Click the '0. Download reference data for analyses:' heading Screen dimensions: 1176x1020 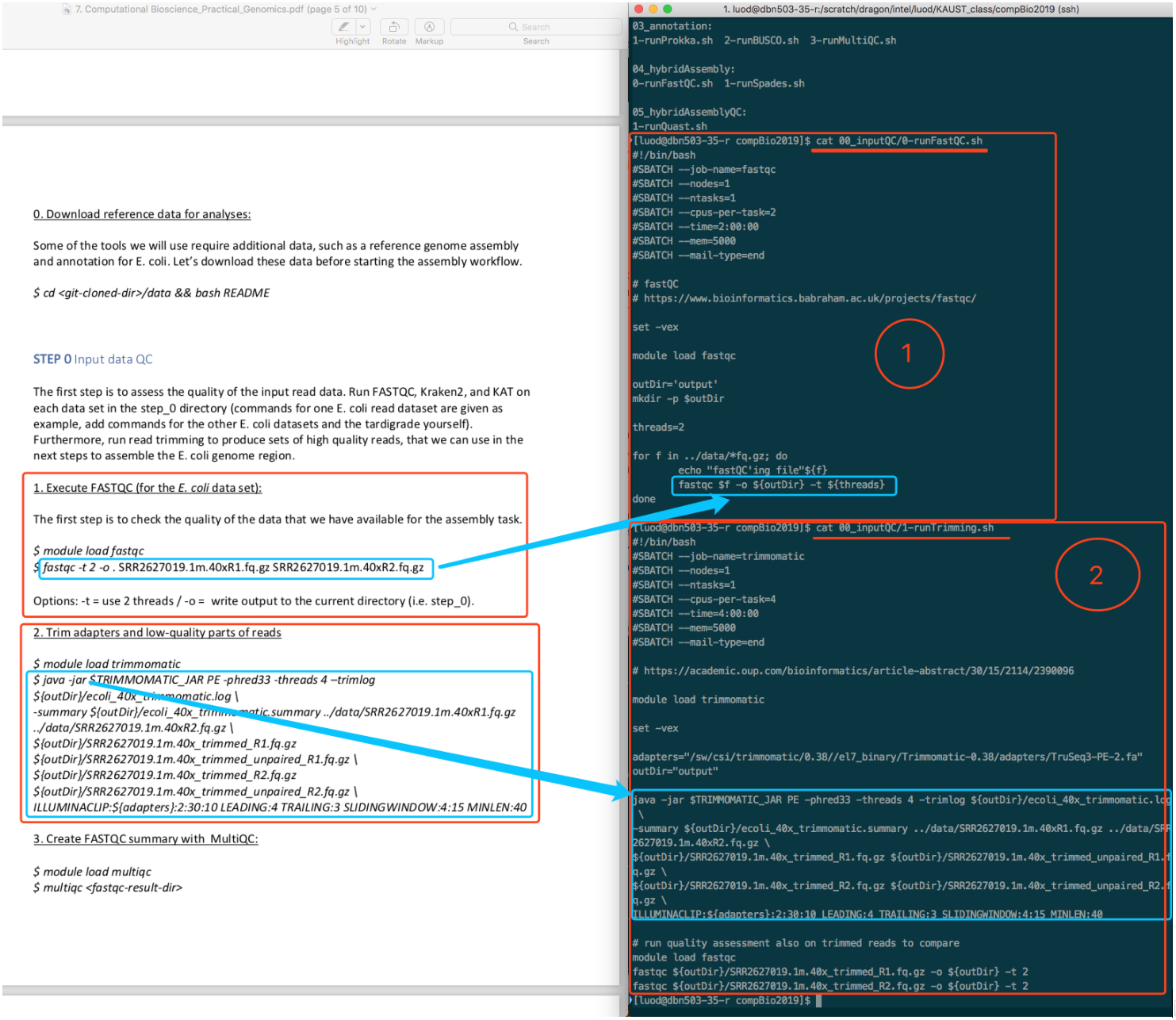(142, 214)
